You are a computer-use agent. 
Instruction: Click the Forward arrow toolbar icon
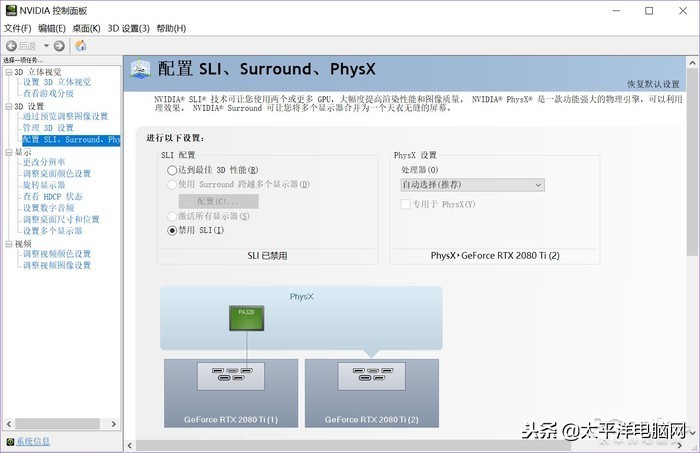59,45
